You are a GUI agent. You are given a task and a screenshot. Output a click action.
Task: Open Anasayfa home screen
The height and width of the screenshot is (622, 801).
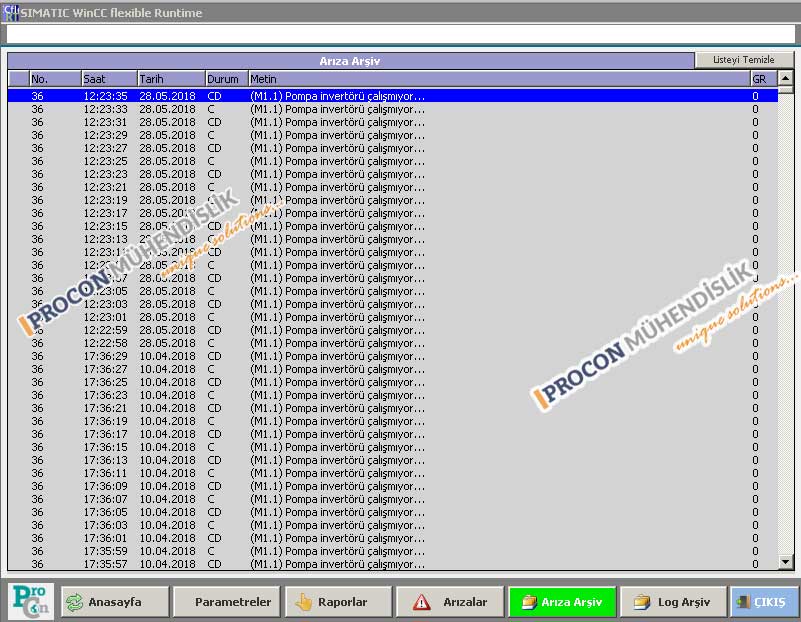pyautogui.click(x=115, y=602)
